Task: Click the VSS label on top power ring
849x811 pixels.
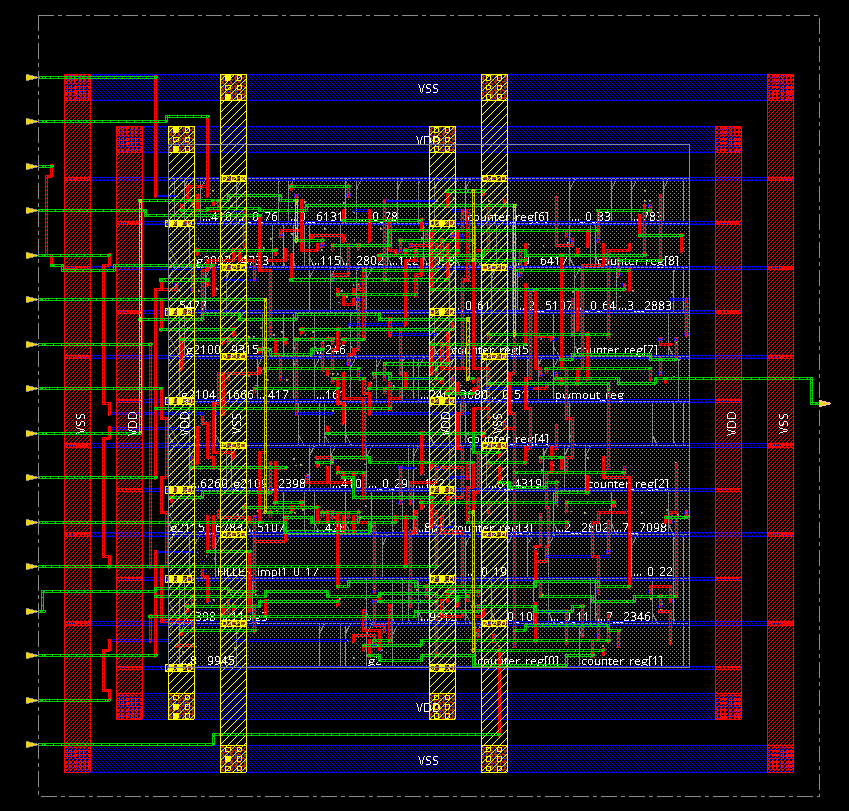Action: [x=428, y=88]
